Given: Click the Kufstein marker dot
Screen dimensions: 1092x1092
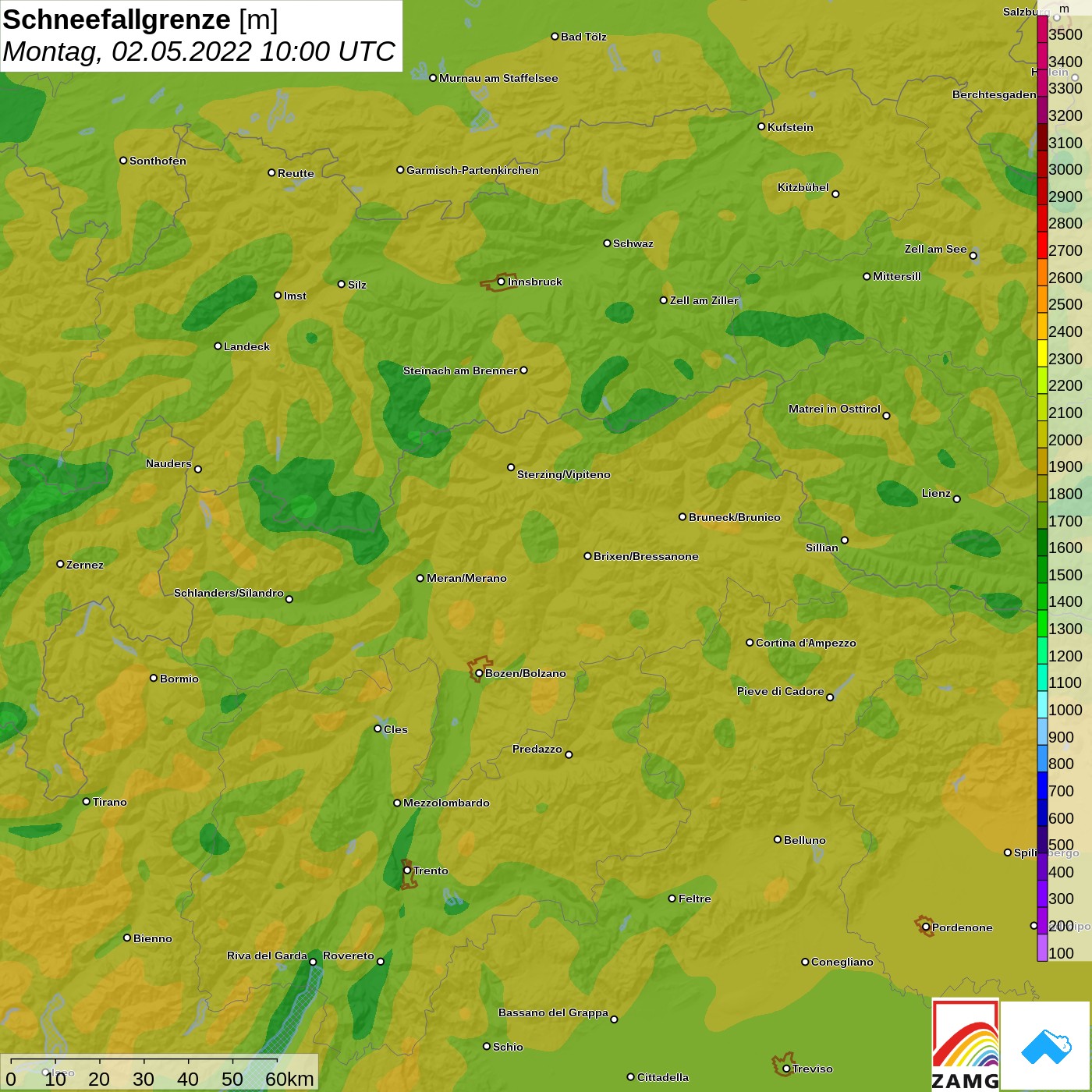Looking at the screenshot, I should pos(761,126).
